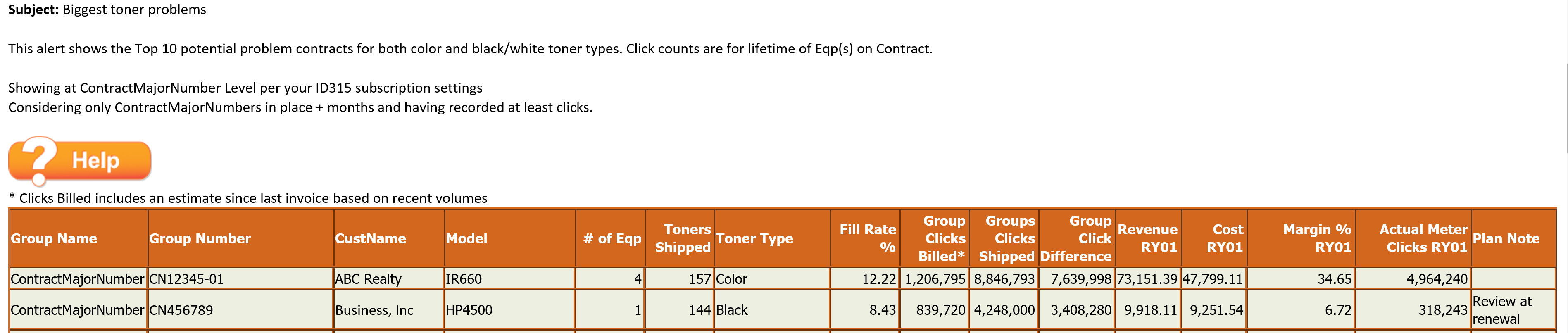Select the ABC Realty customer cell

tap(368, 279)
